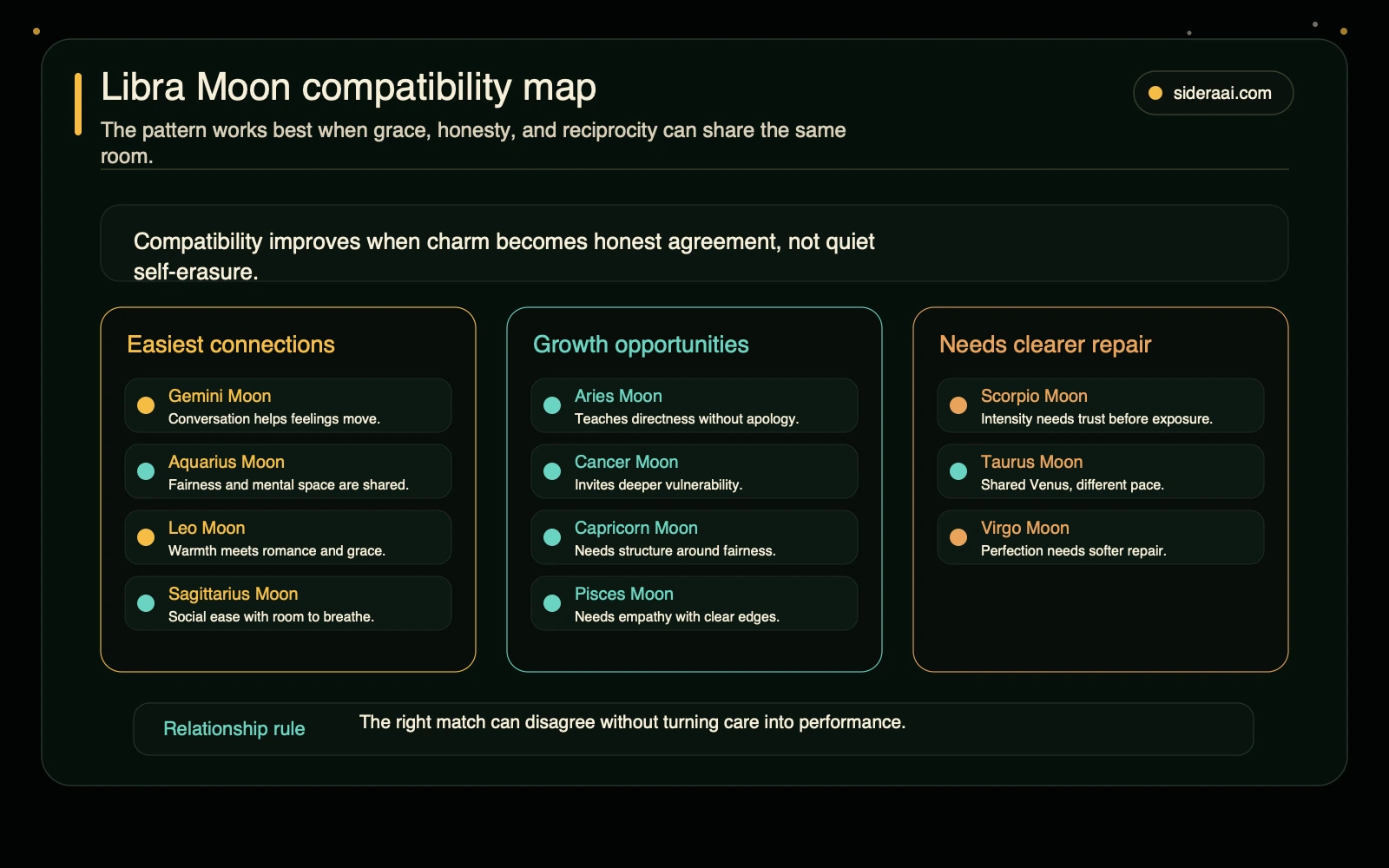
Task: Click the orange dot beside Virgo Moon
Action: [x=958, y=537]
